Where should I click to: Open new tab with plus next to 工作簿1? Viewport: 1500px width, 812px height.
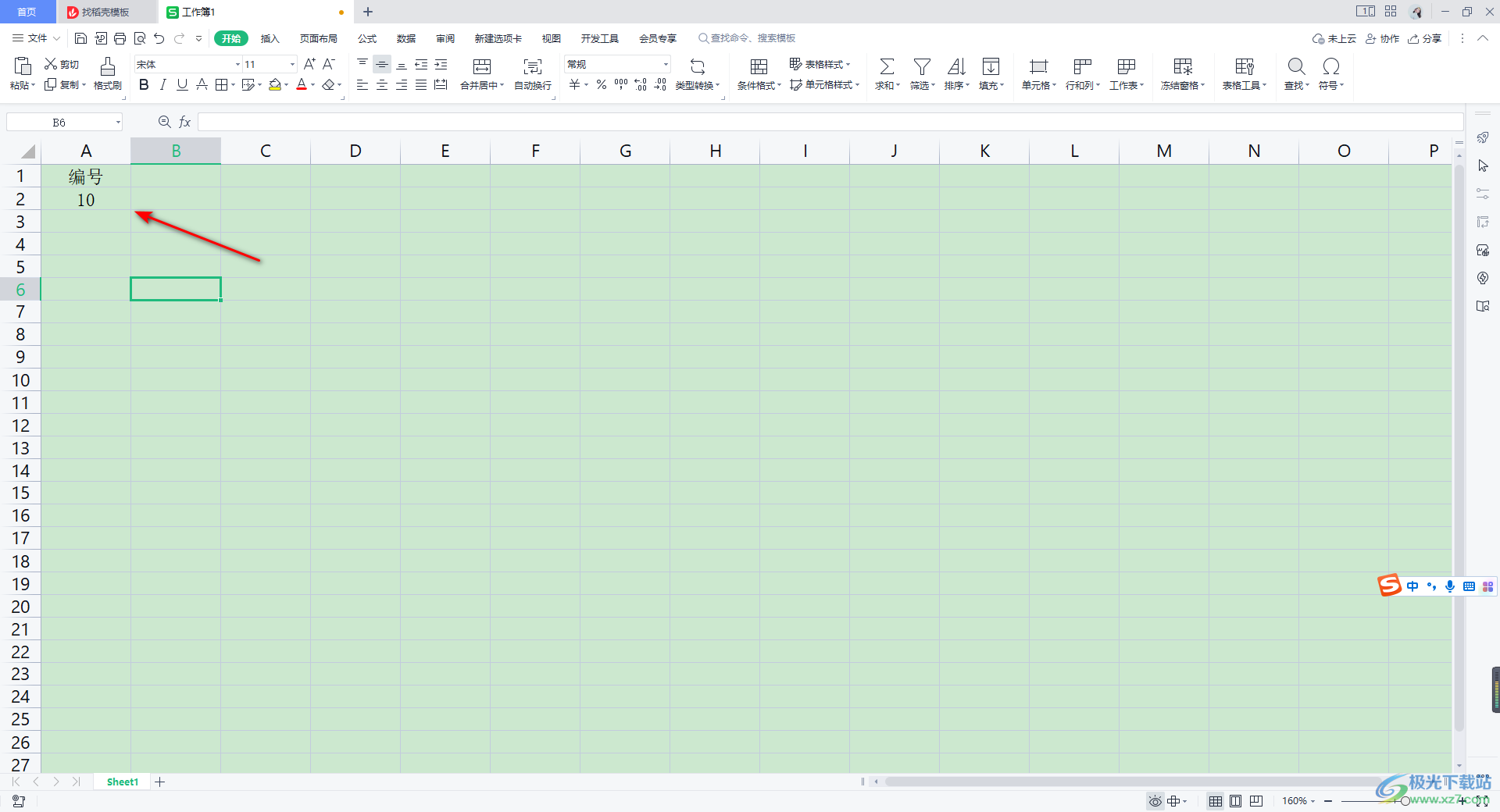click(368, 12)
